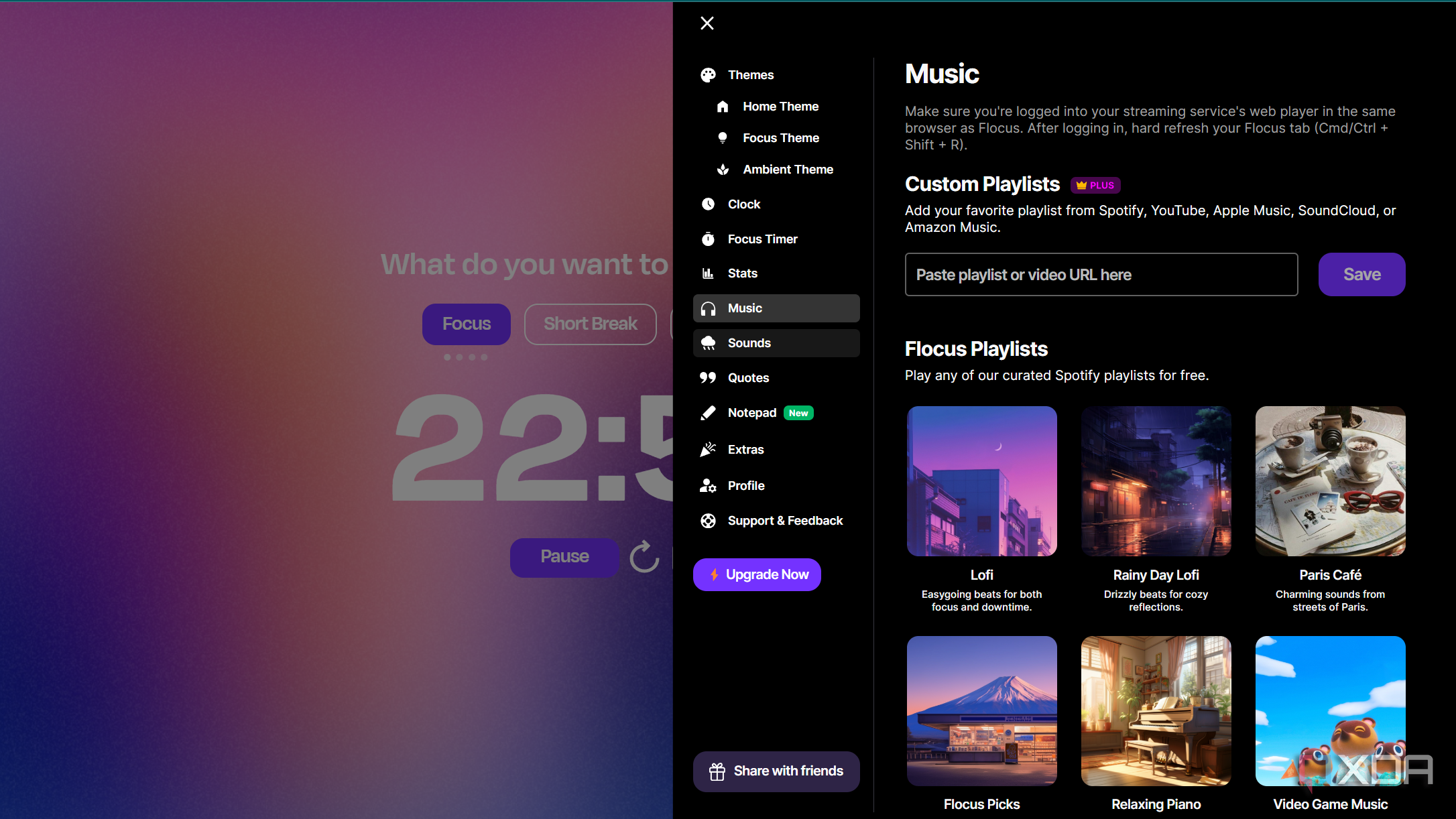Click the Stats bar chart icon
1456x819 pixels.
click(x=708, y=273)
